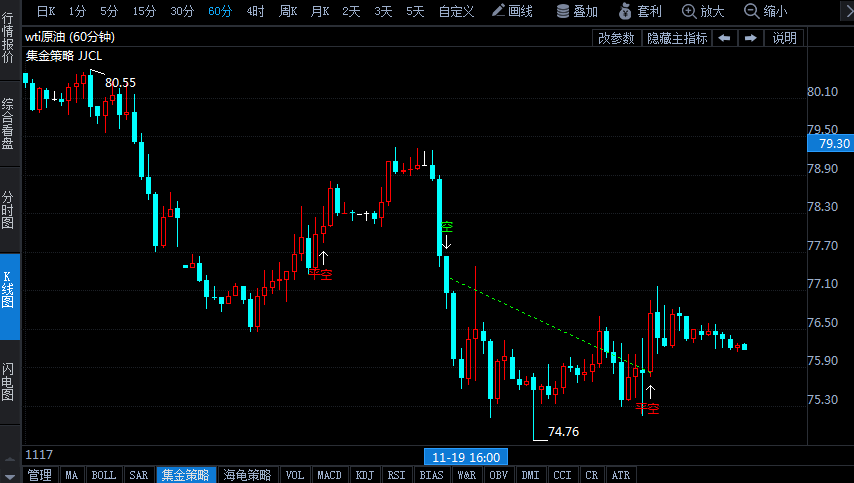
Task: Select the MA indicator tab
Action: (71, 475)
